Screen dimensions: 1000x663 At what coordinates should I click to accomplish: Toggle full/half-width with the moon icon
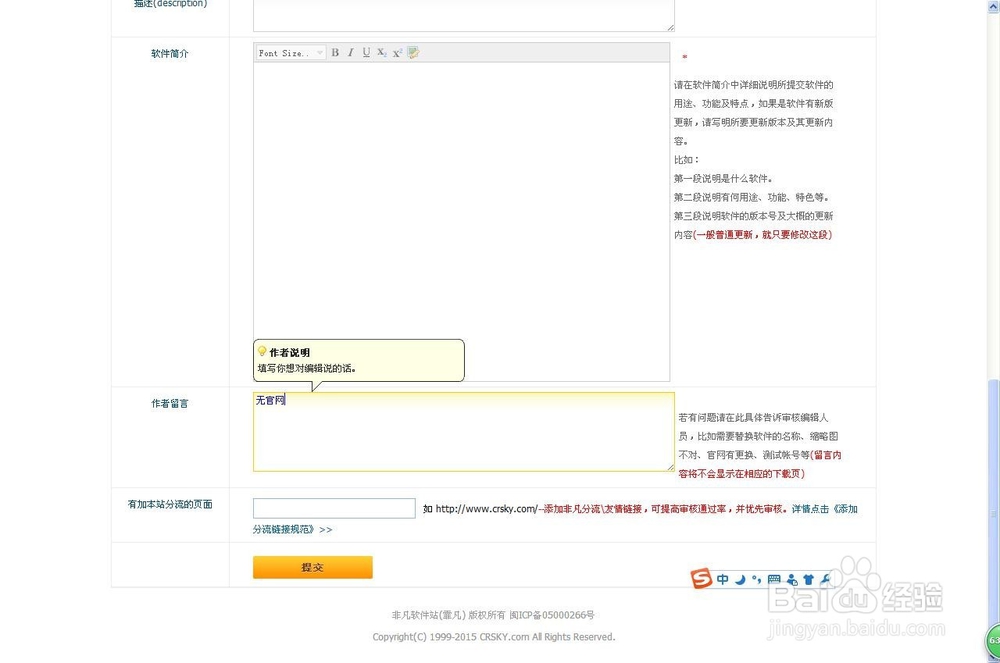740,579
